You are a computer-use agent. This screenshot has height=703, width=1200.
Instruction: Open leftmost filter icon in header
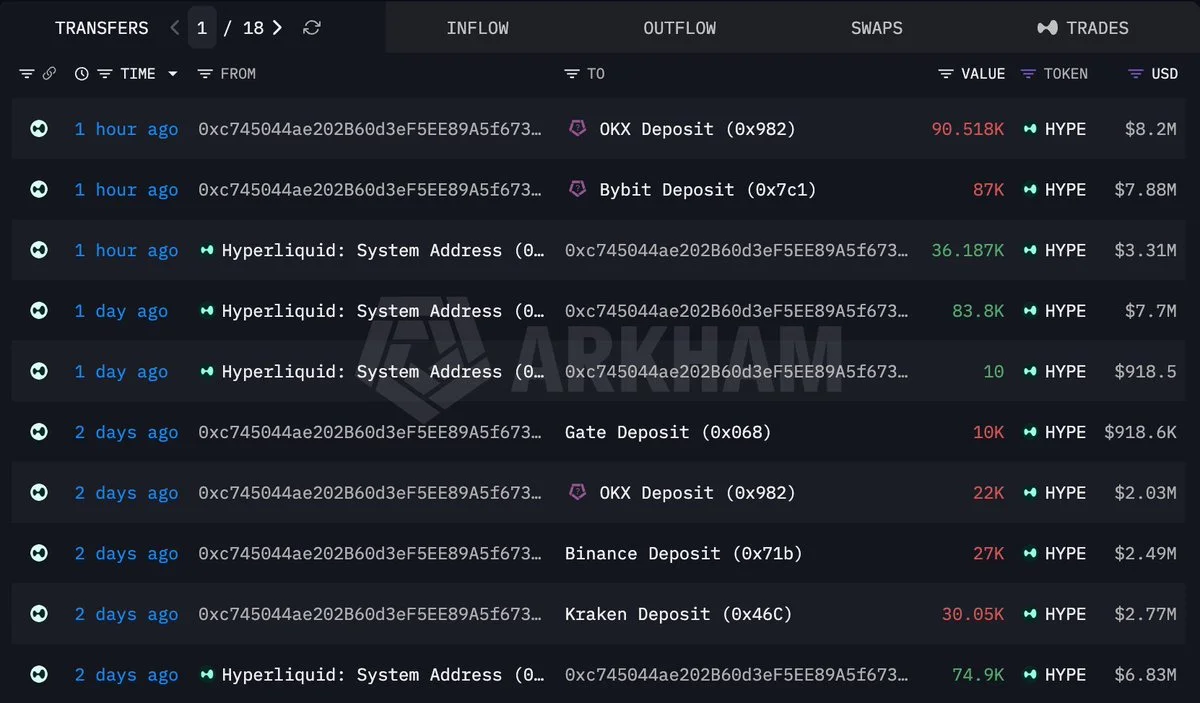pos(27,74)
